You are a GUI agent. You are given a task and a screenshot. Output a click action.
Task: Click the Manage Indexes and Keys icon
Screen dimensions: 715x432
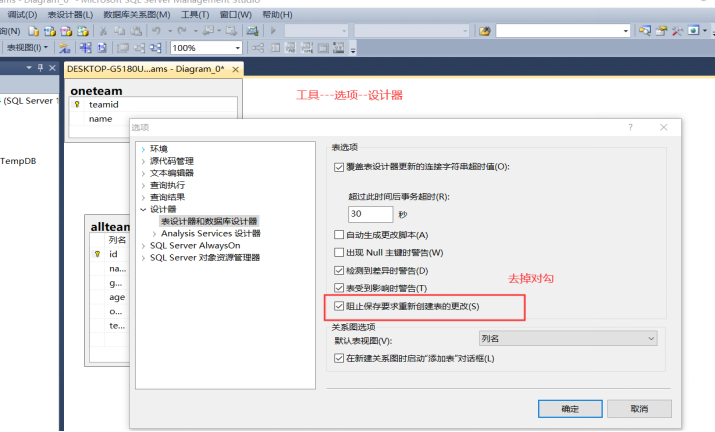275,48
